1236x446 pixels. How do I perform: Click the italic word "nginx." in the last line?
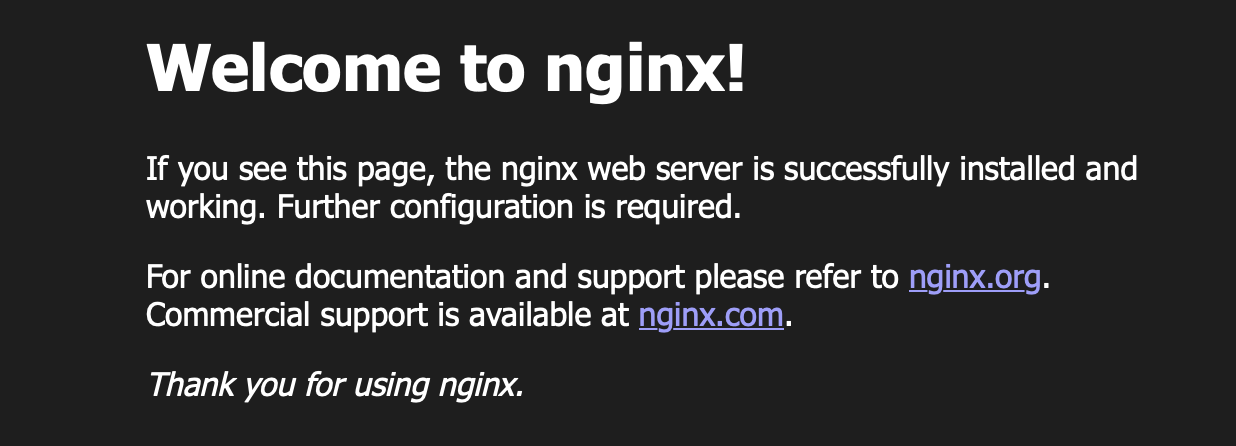point(481,386)
